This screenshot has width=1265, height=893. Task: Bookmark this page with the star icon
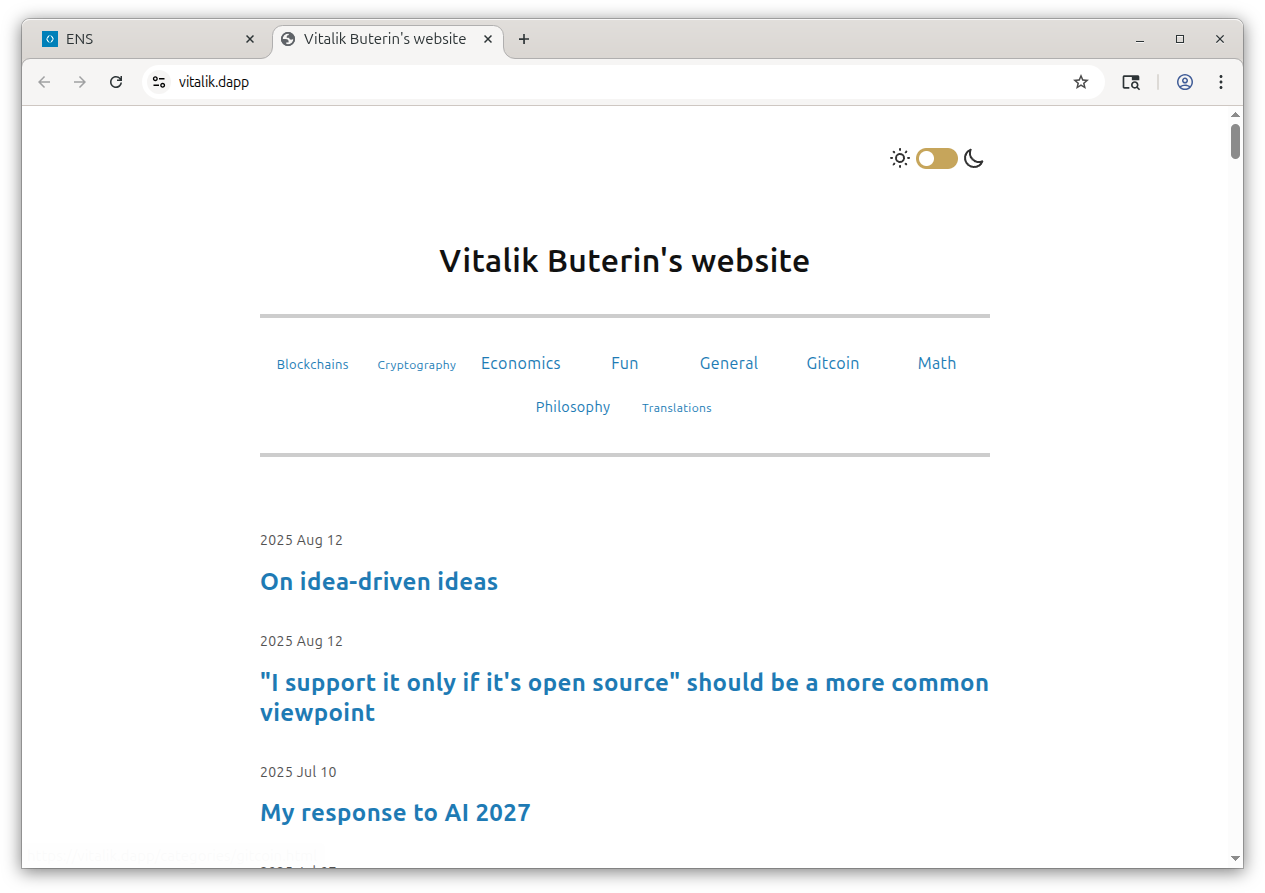click(1081, 82)
